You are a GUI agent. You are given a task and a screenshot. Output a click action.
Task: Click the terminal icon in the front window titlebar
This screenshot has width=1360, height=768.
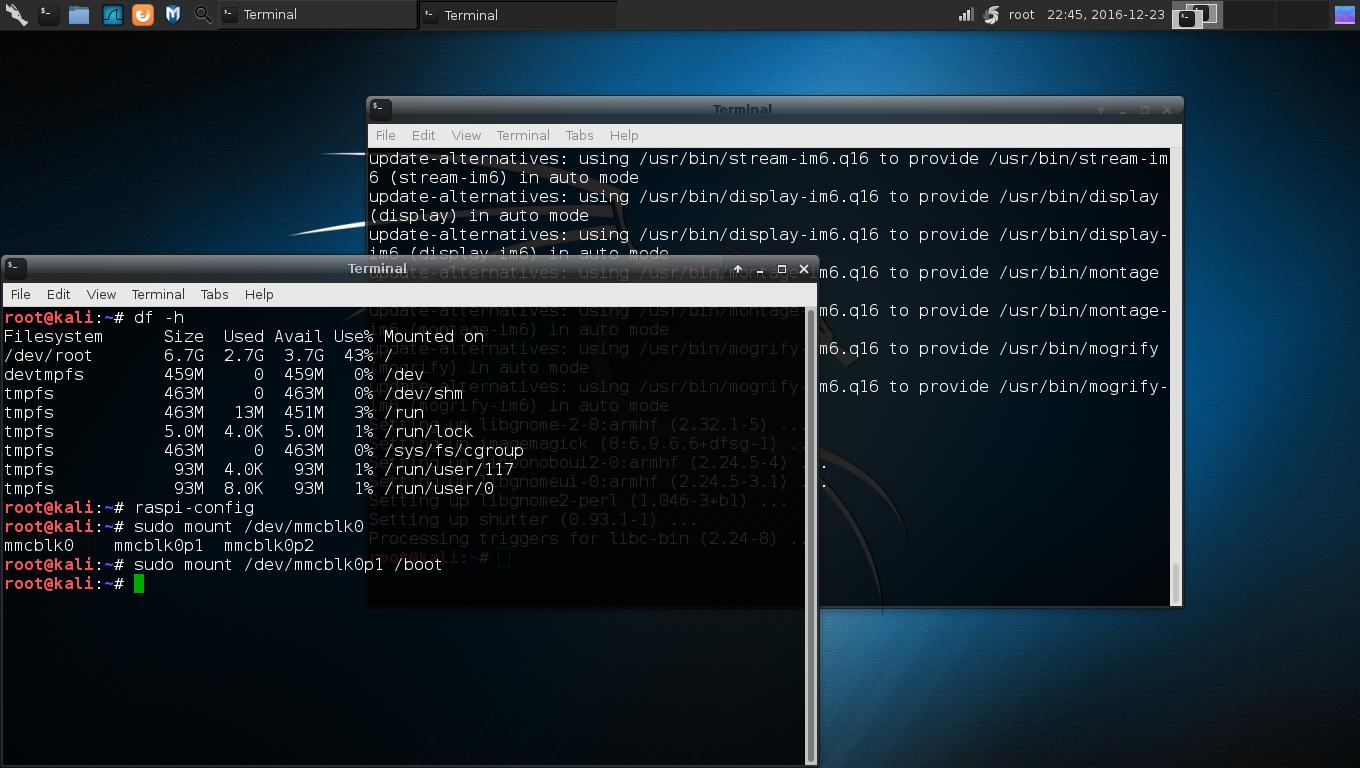pos(12,267)
